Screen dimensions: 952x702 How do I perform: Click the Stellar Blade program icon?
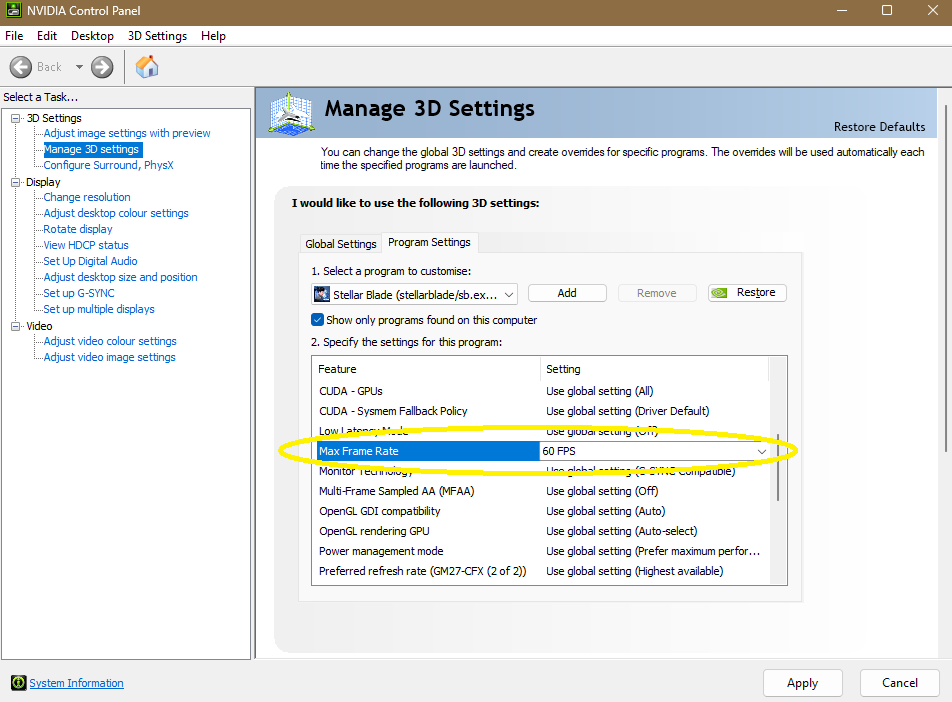pyautogui.click(x=321, y=295)
